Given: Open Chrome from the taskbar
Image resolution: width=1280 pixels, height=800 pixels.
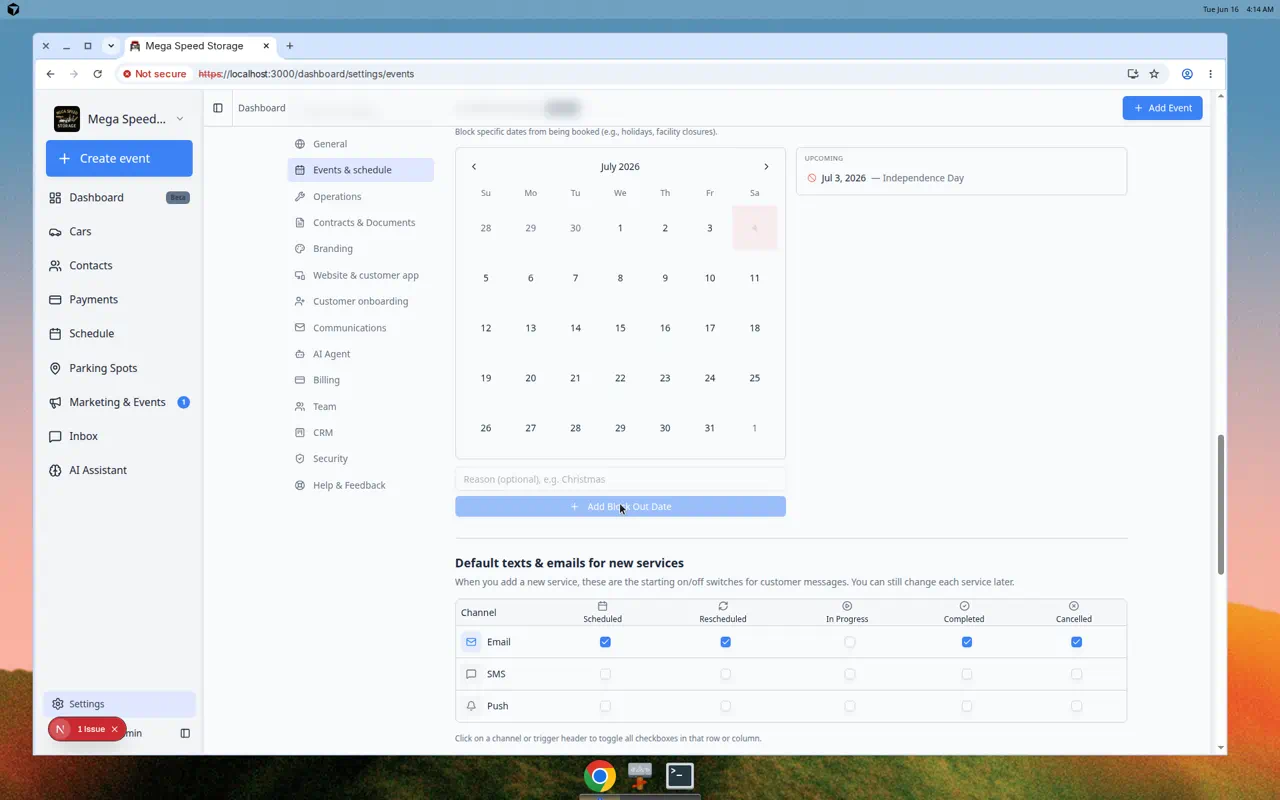Looking at the screenshot, I should [600, 776].
